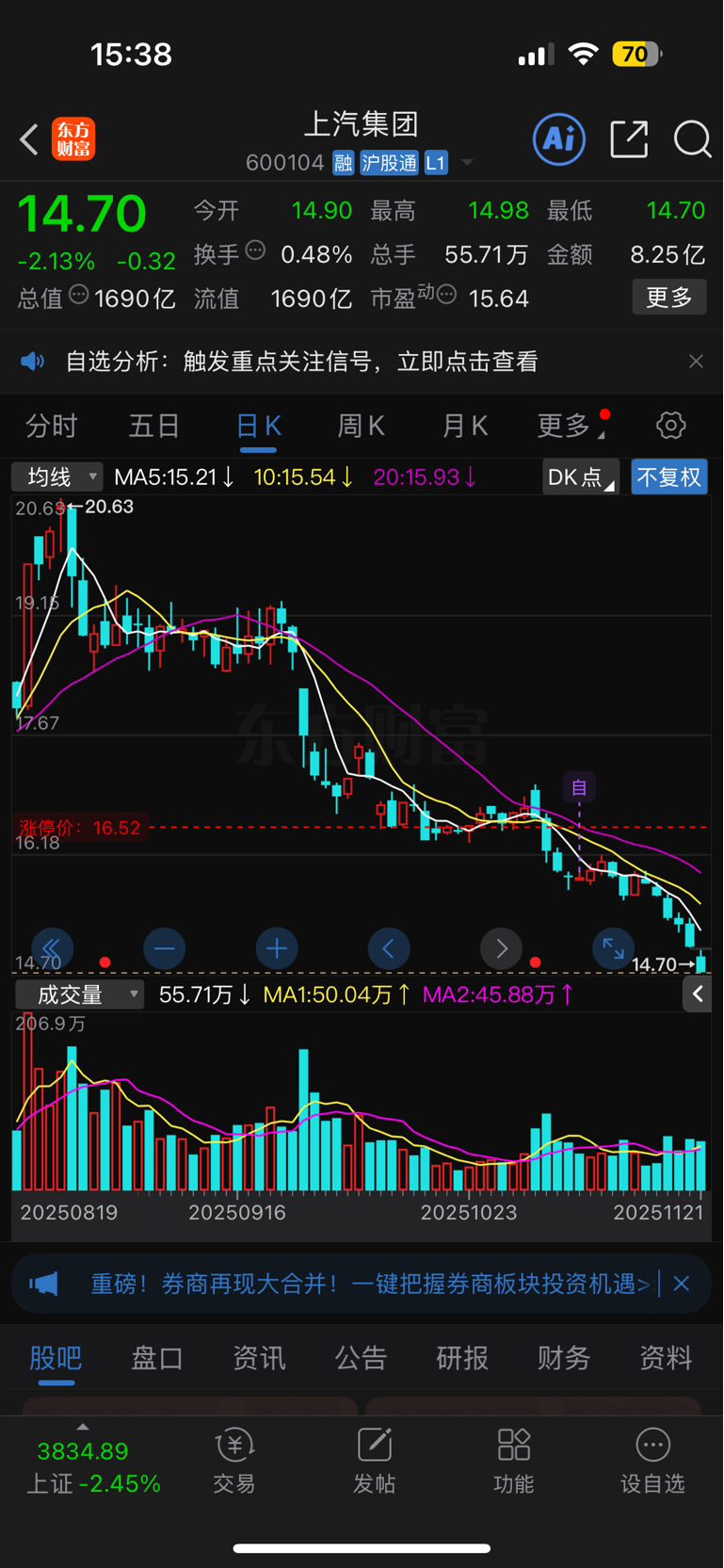Select the 股吧 tab

click(x=56, y=1358)
